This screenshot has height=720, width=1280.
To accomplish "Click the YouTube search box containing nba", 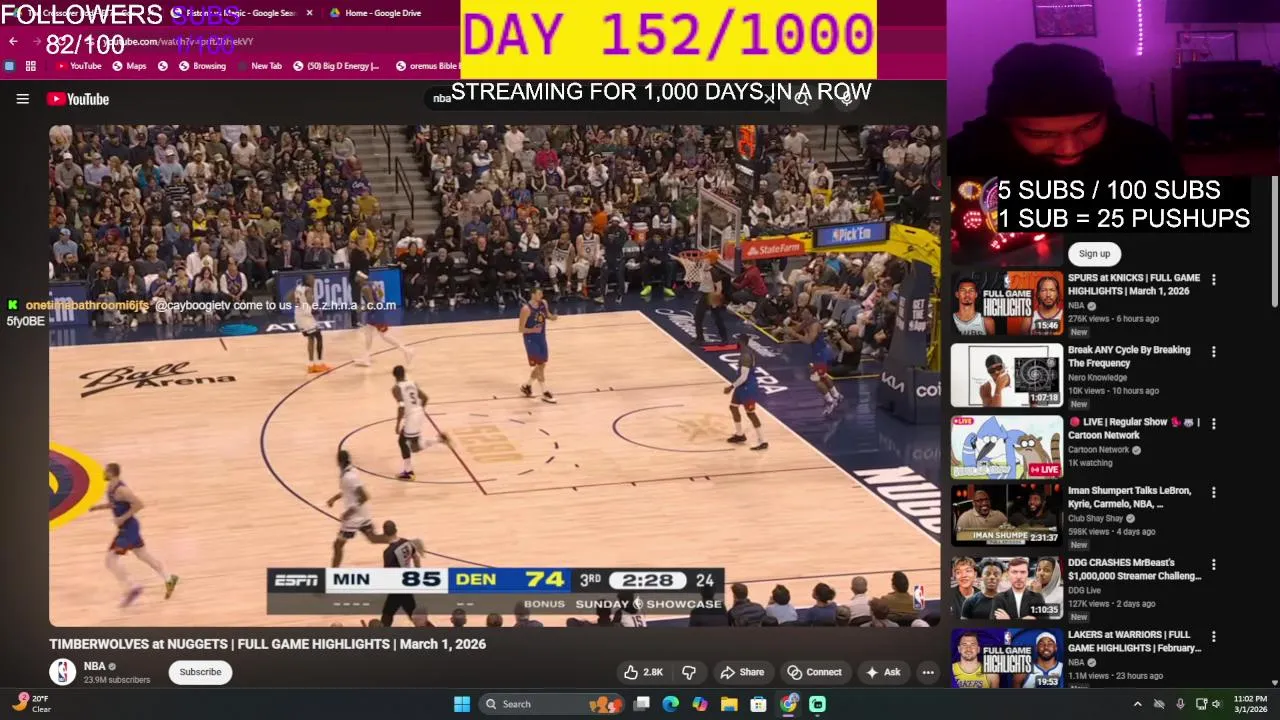I will coord(600,98).
